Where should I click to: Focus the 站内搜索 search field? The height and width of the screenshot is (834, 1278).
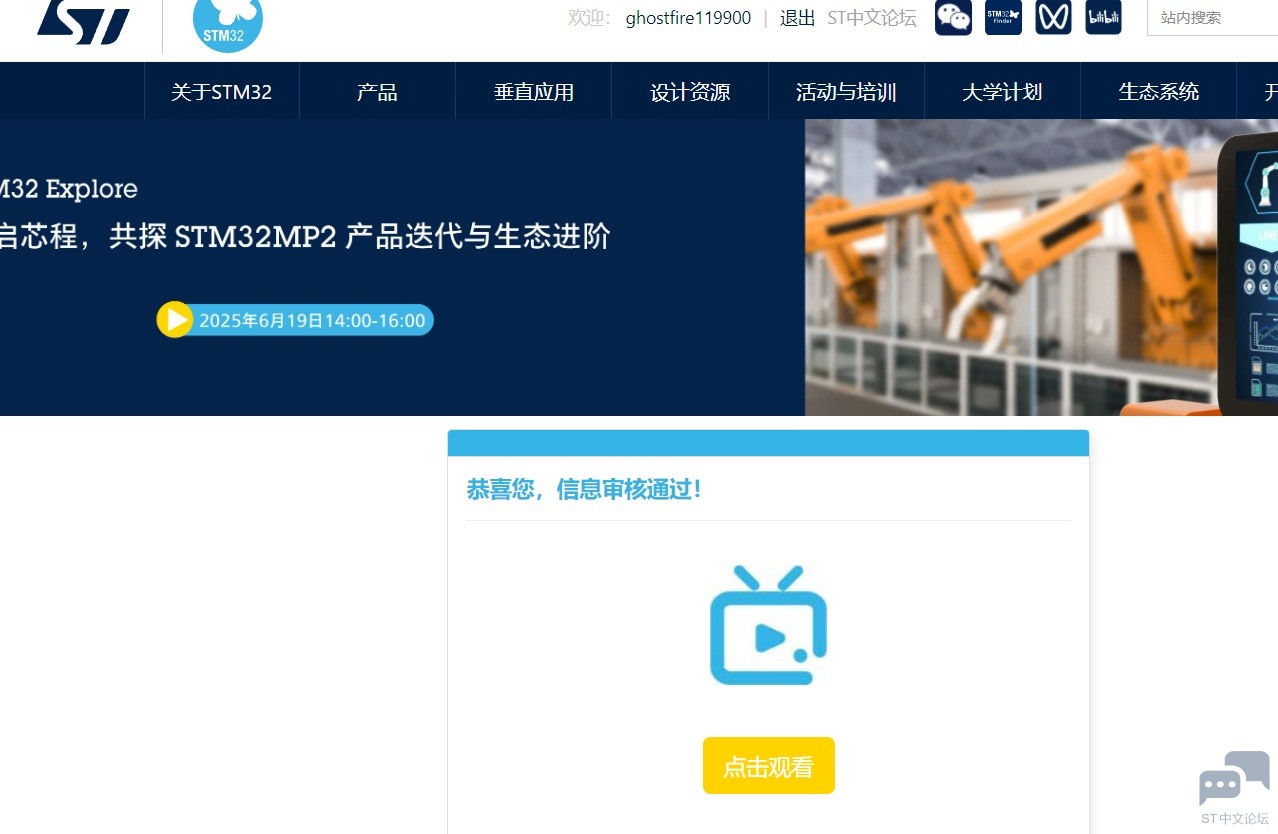coord(1212,18)
